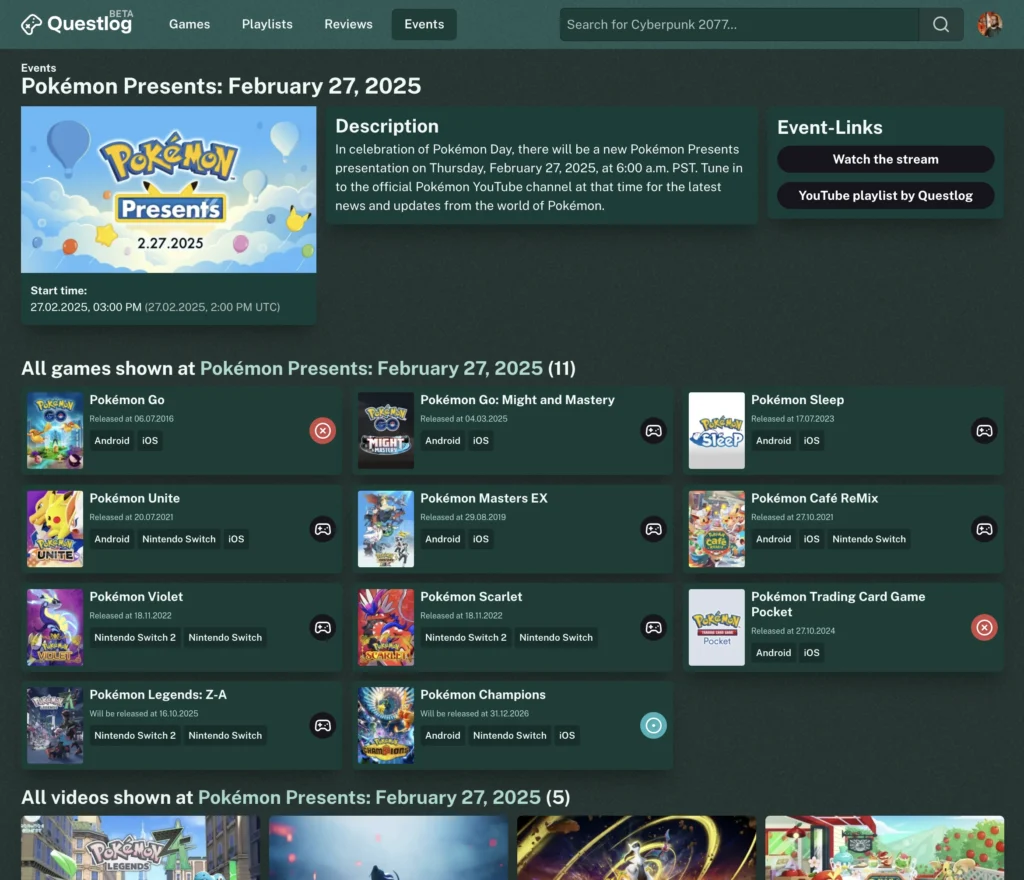
Task: Open the second video thumbnail, blue misty scene
Action: pyautogui.click(x=389, y=847)
